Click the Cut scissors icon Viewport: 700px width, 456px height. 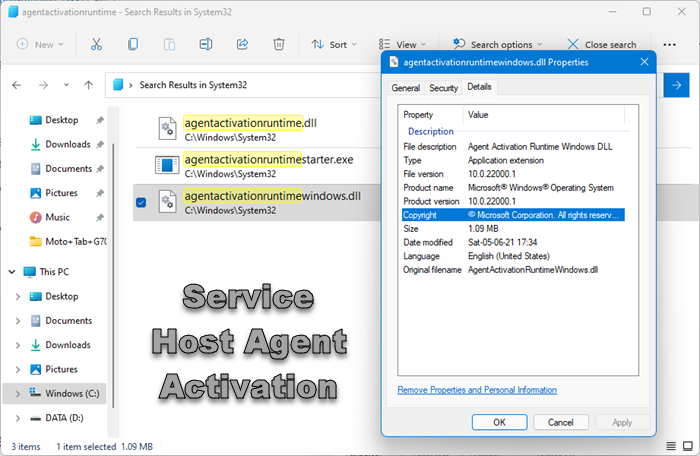96,44
